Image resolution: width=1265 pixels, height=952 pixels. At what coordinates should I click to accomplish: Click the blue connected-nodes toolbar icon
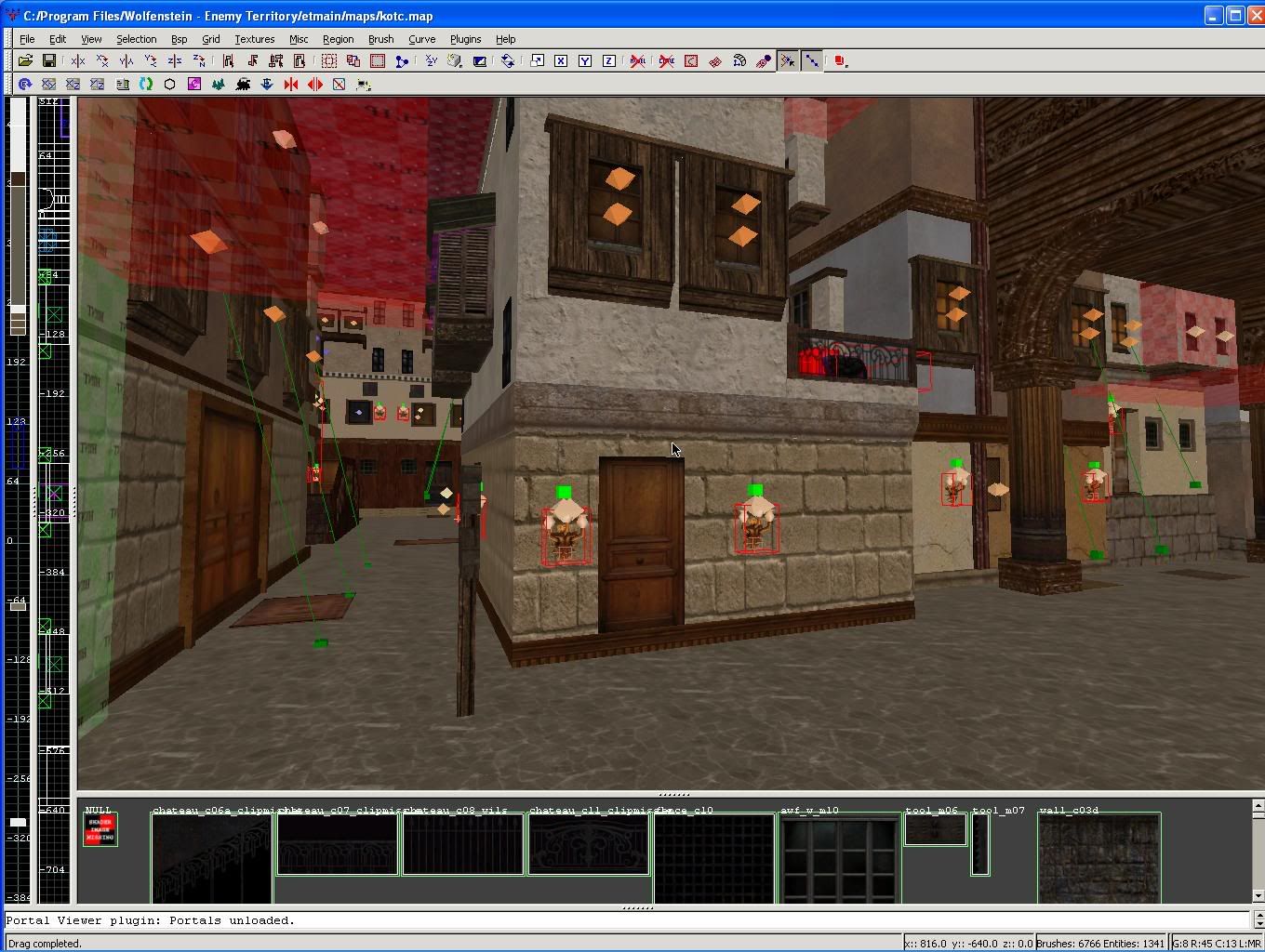coord(402,61)
